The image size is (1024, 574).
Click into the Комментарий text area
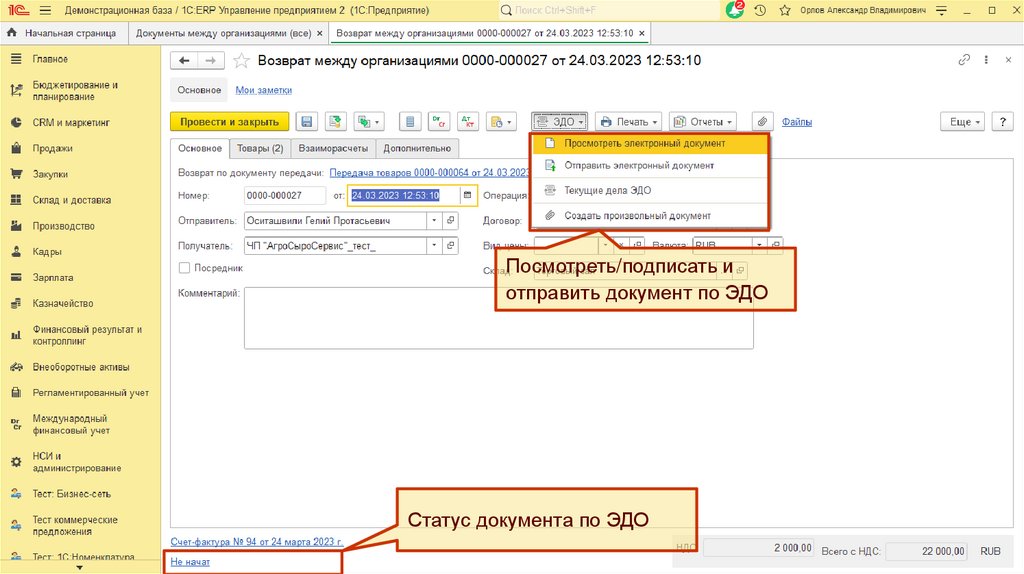(498, 318)
